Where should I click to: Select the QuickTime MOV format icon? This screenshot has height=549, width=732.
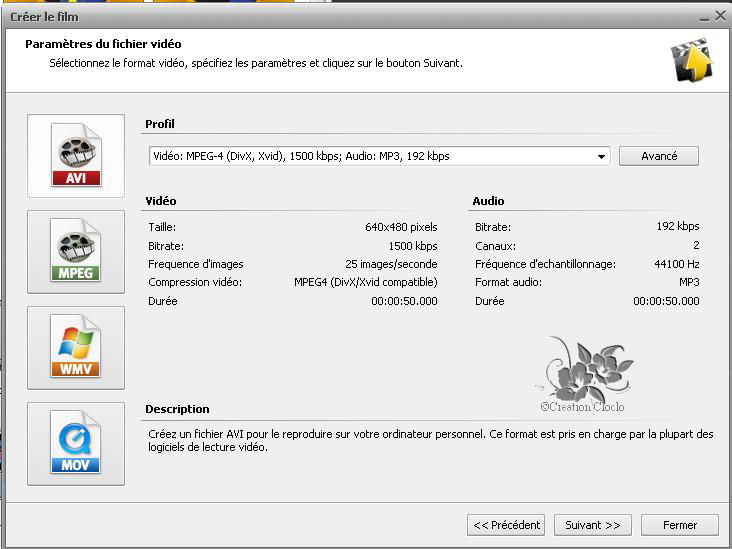76,444
